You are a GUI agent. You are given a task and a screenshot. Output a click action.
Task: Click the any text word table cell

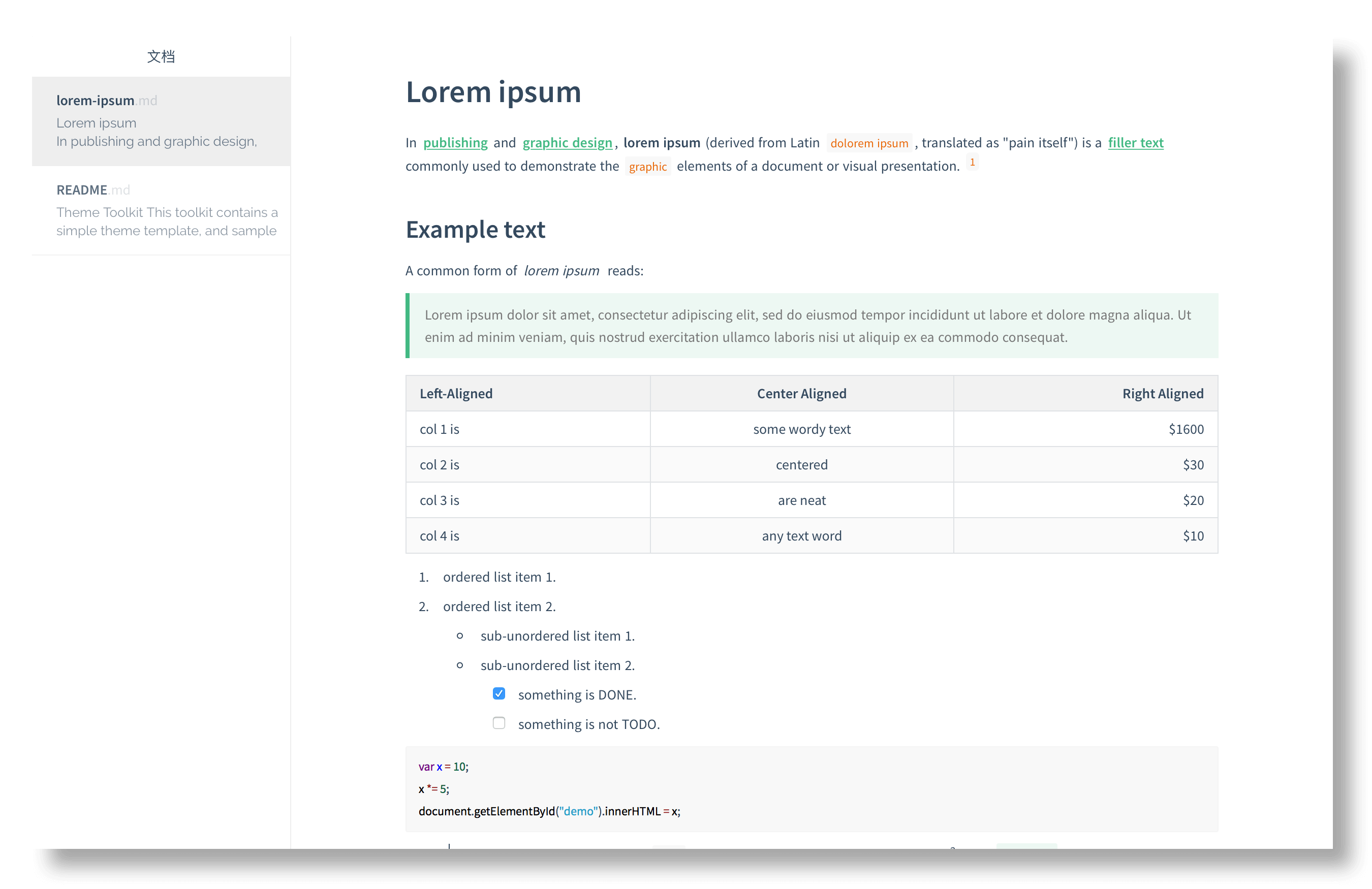[801, 536]
